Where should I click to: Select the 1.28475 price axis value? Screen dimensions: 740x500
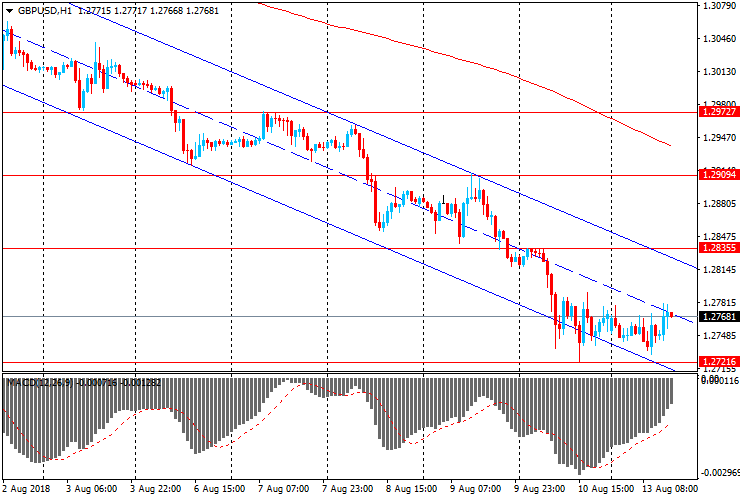(x=719, y=236)
